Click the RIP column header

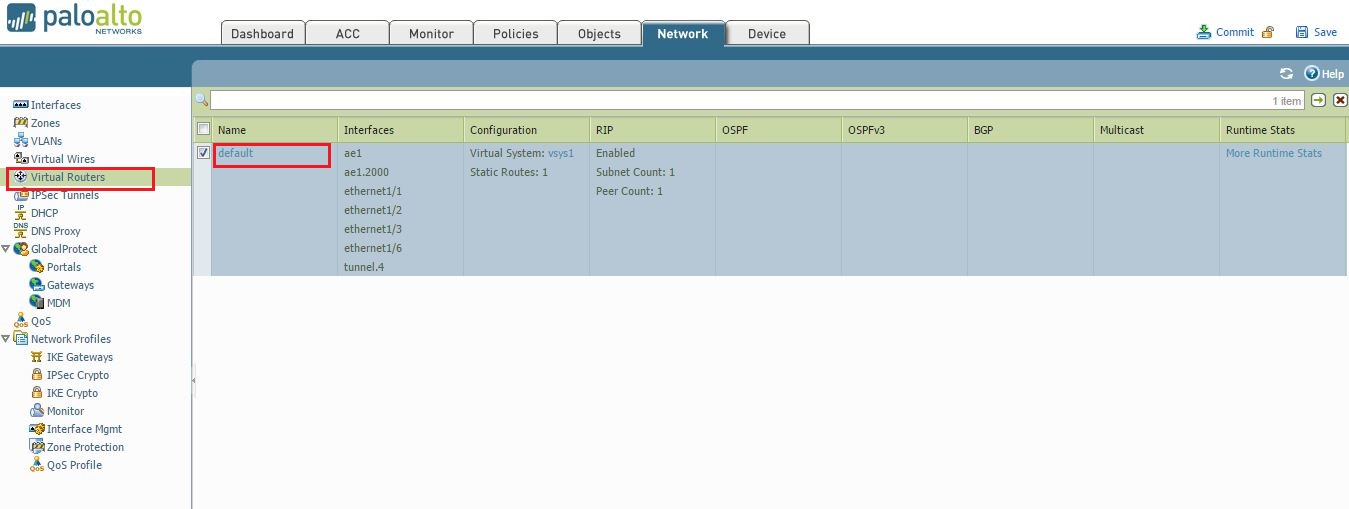coord(652,130)
